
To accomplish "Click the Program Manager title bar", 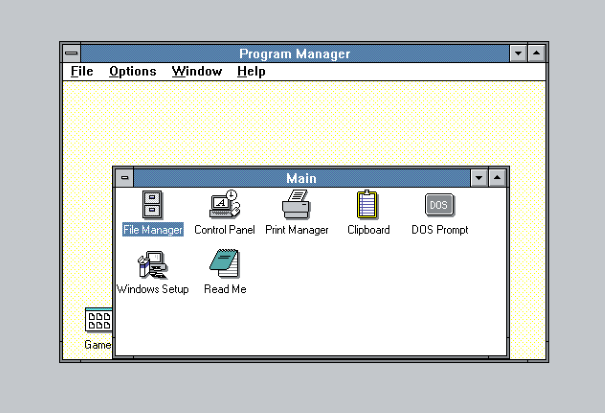I will point(295,53).
